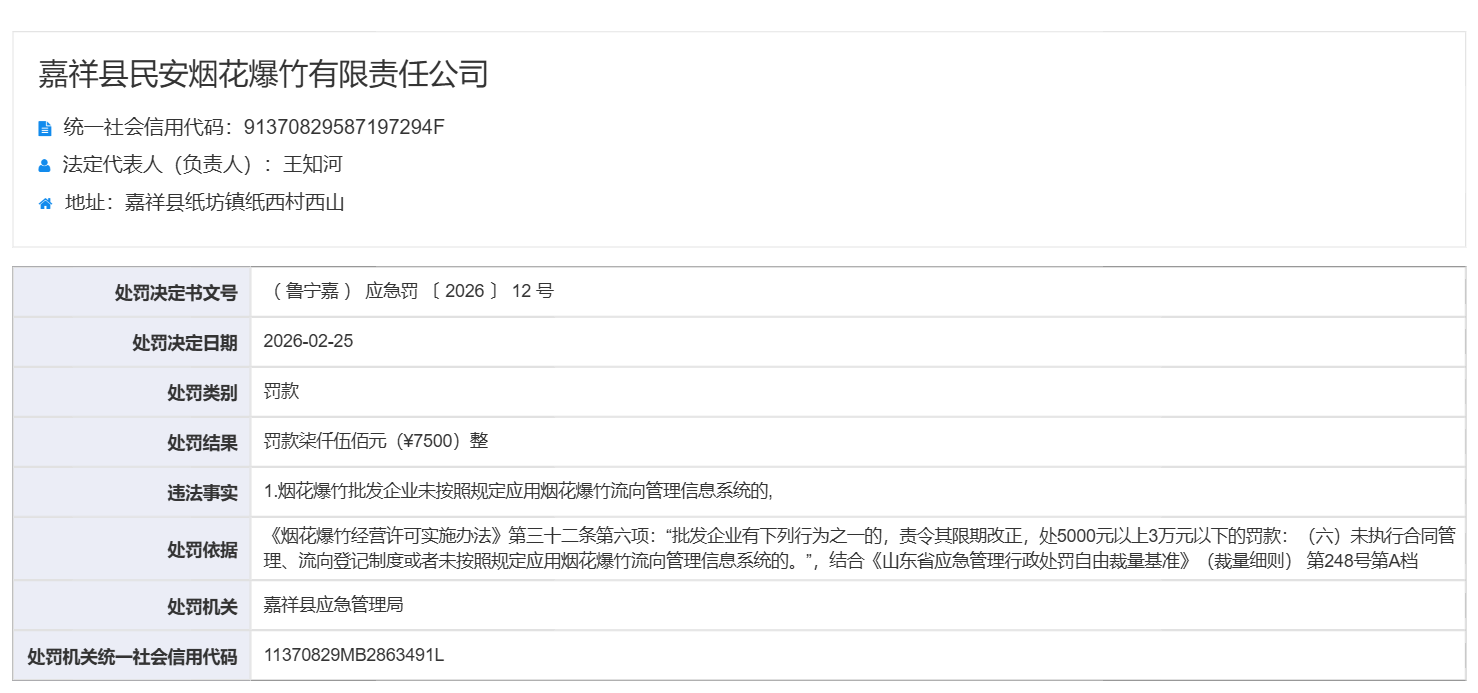The width and height of the screenshot is (1478, 693).
Task: Click the document icon beside 统一社会信用代码
Action: [x=44, y=128]
